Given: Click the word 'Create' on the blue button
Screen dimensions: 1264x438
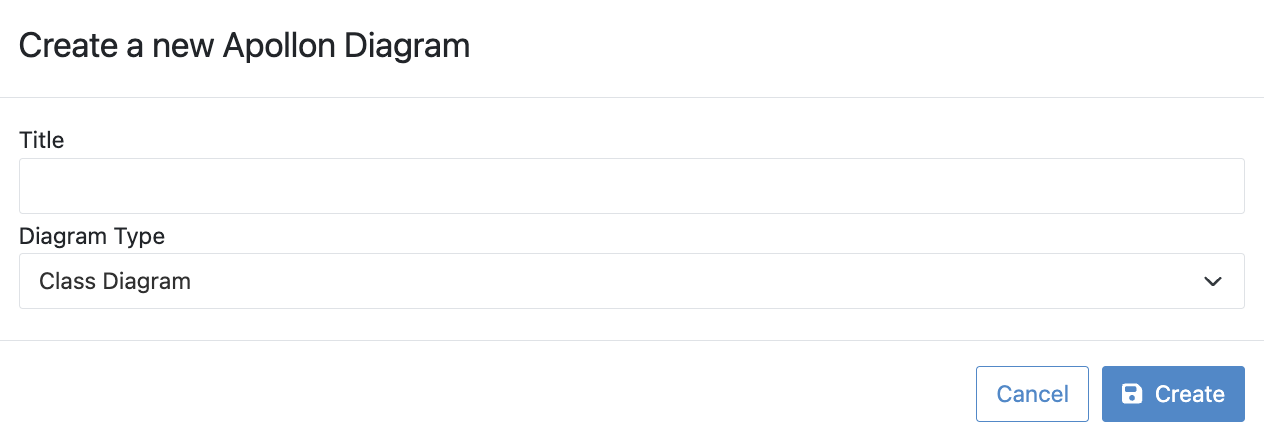Looking at the screenshot, I should 1189,394.
